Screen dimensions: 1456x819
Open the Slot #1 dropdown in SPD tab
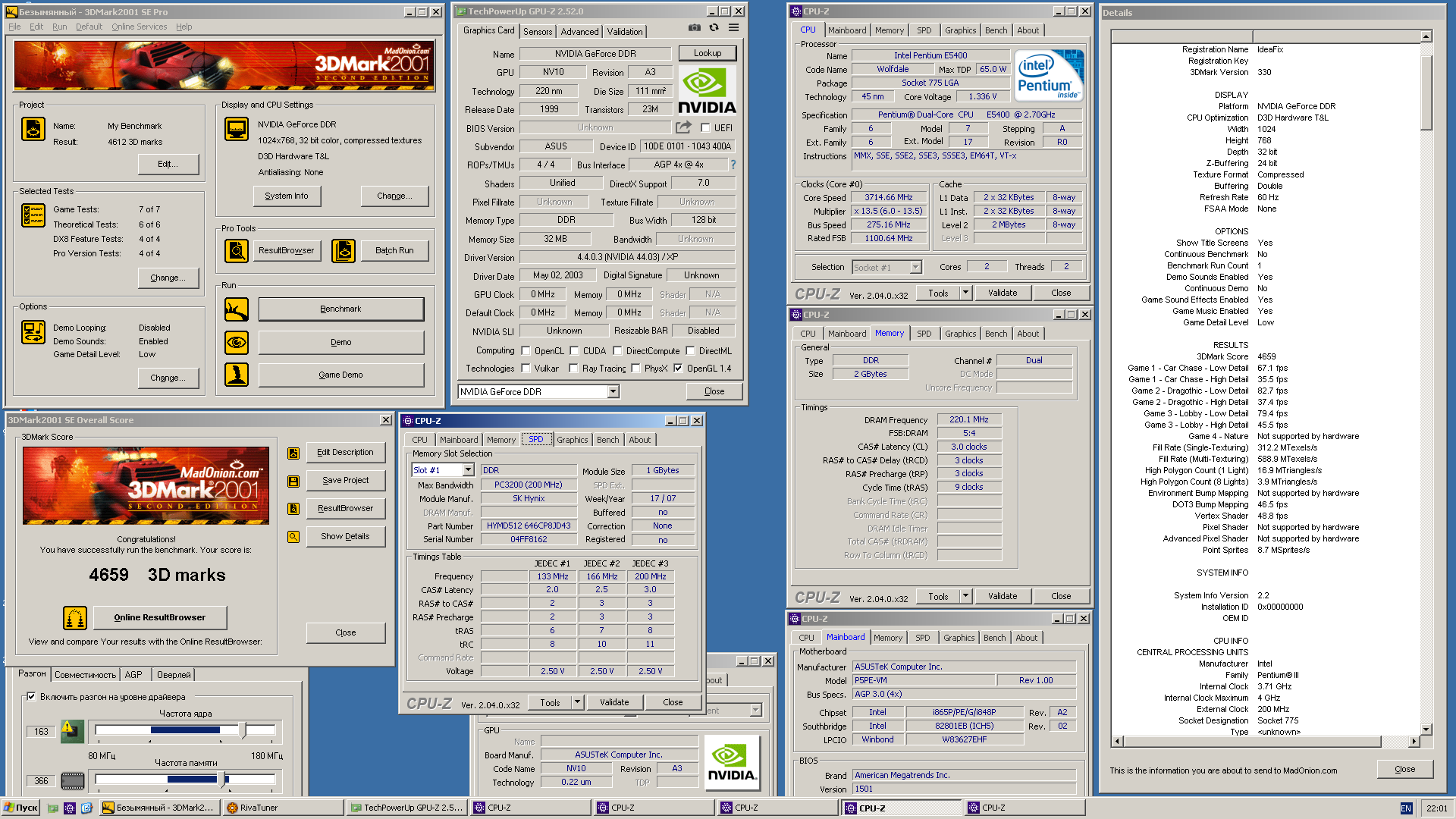468,470
